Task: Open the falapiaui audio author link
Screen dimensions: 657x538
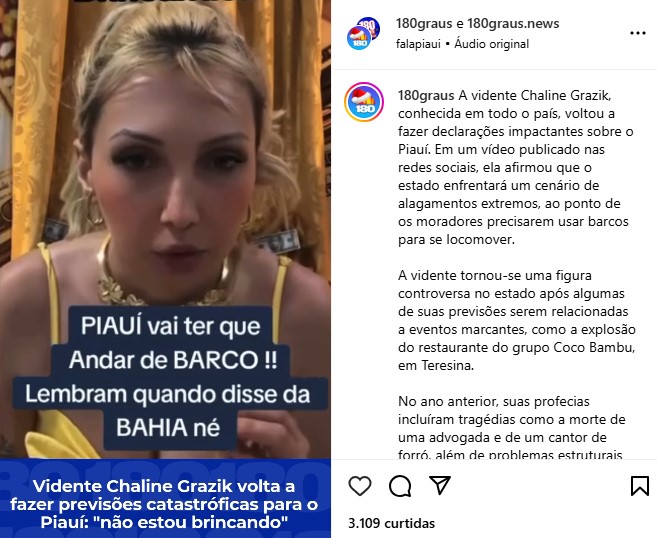Action: click(x=418, y=44)
